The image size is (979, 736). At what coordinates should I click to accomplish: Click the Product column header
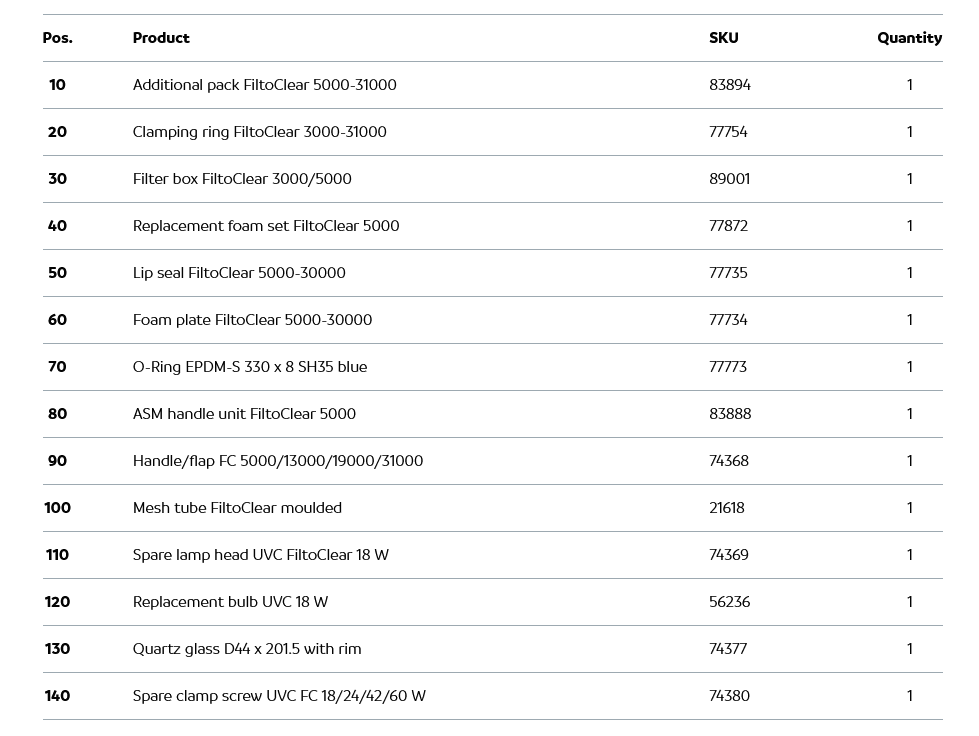pyautogui.click(x=161, y=38)
